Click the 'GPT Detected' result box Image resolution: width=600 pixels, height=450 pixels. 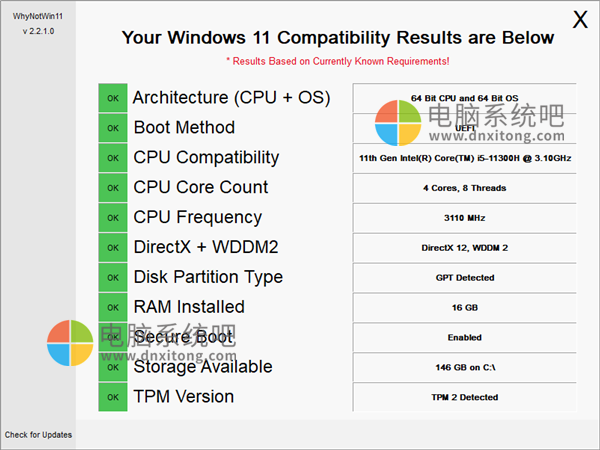pyautogui.click(x=464, y=277)
